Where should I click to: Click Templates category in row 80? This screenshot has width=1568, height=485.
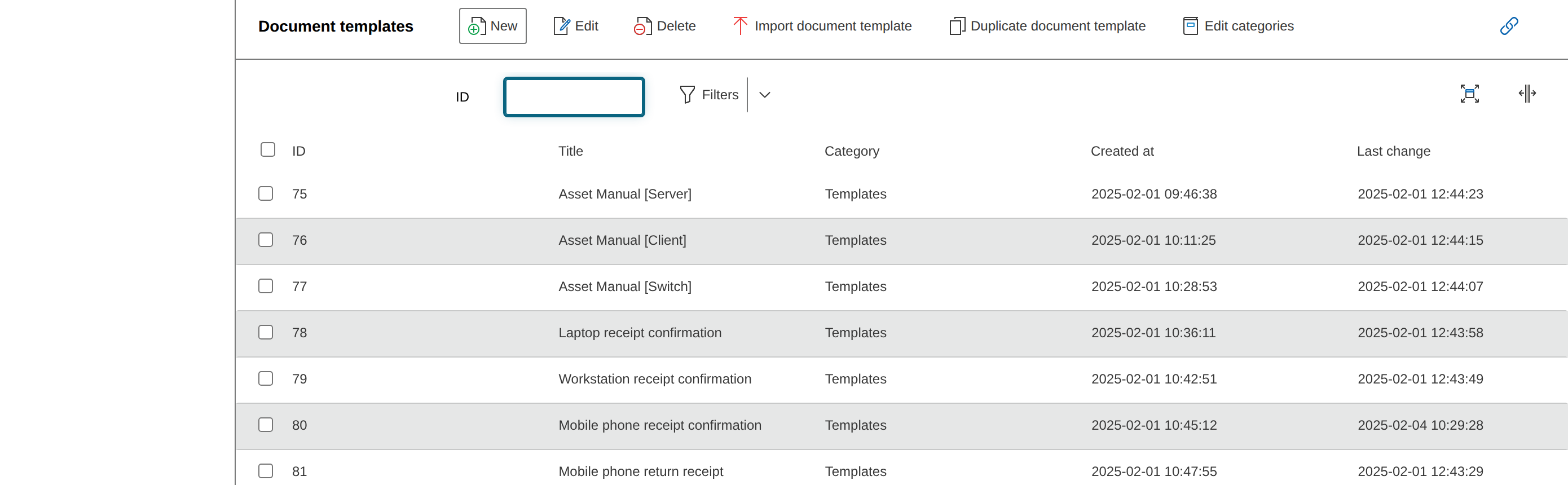coord(855,425)
